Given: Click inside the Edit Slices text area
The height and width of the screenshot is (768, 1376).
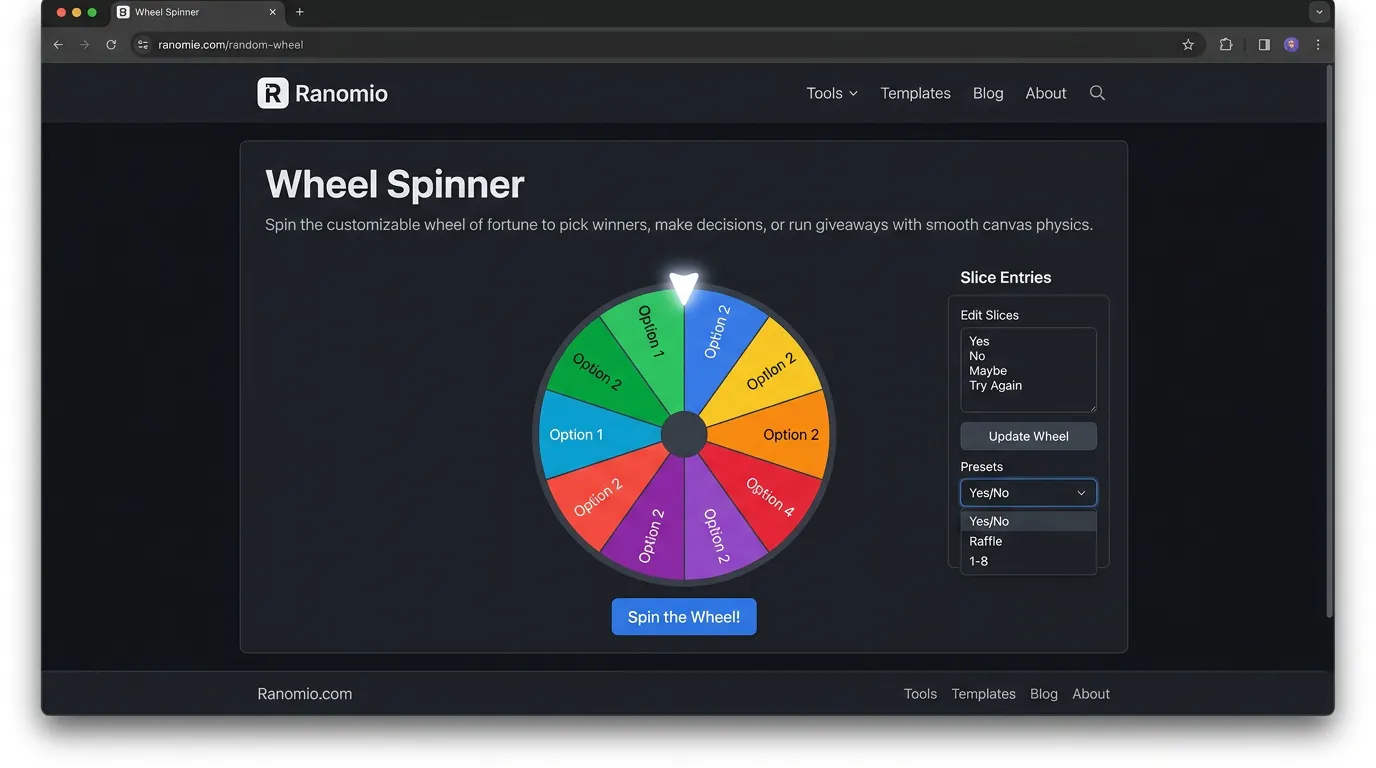Looking at the screenshot, I should [x=1028, y=370].
